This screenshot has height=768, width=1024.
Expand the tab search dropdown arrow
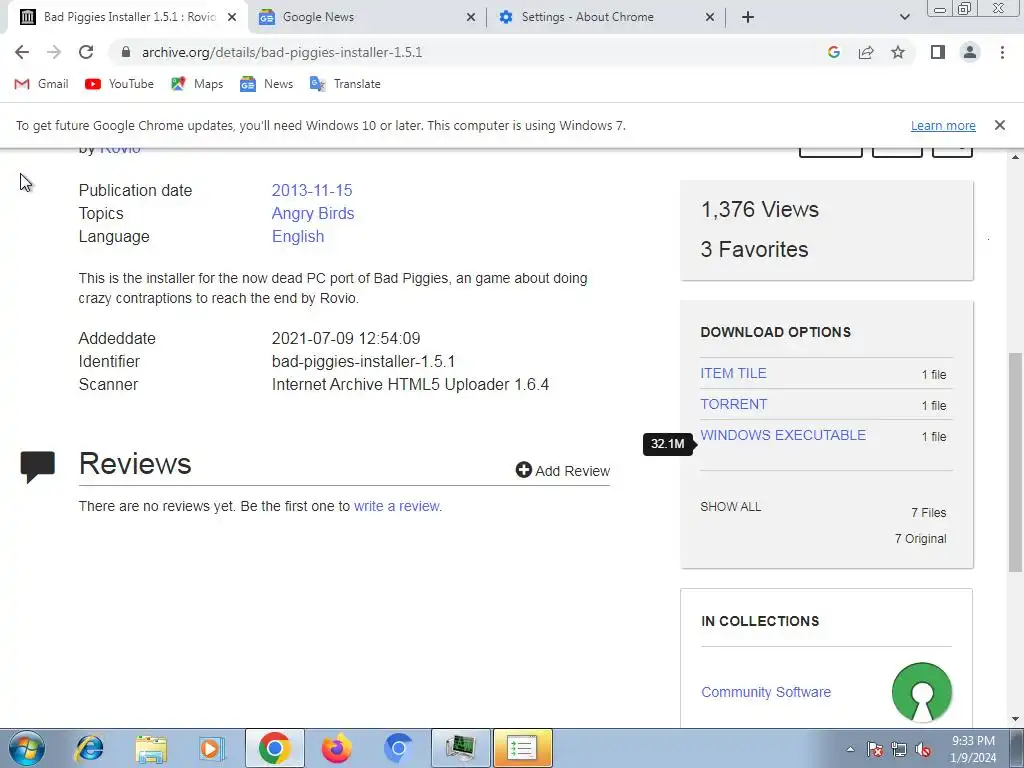click(904, 17)
